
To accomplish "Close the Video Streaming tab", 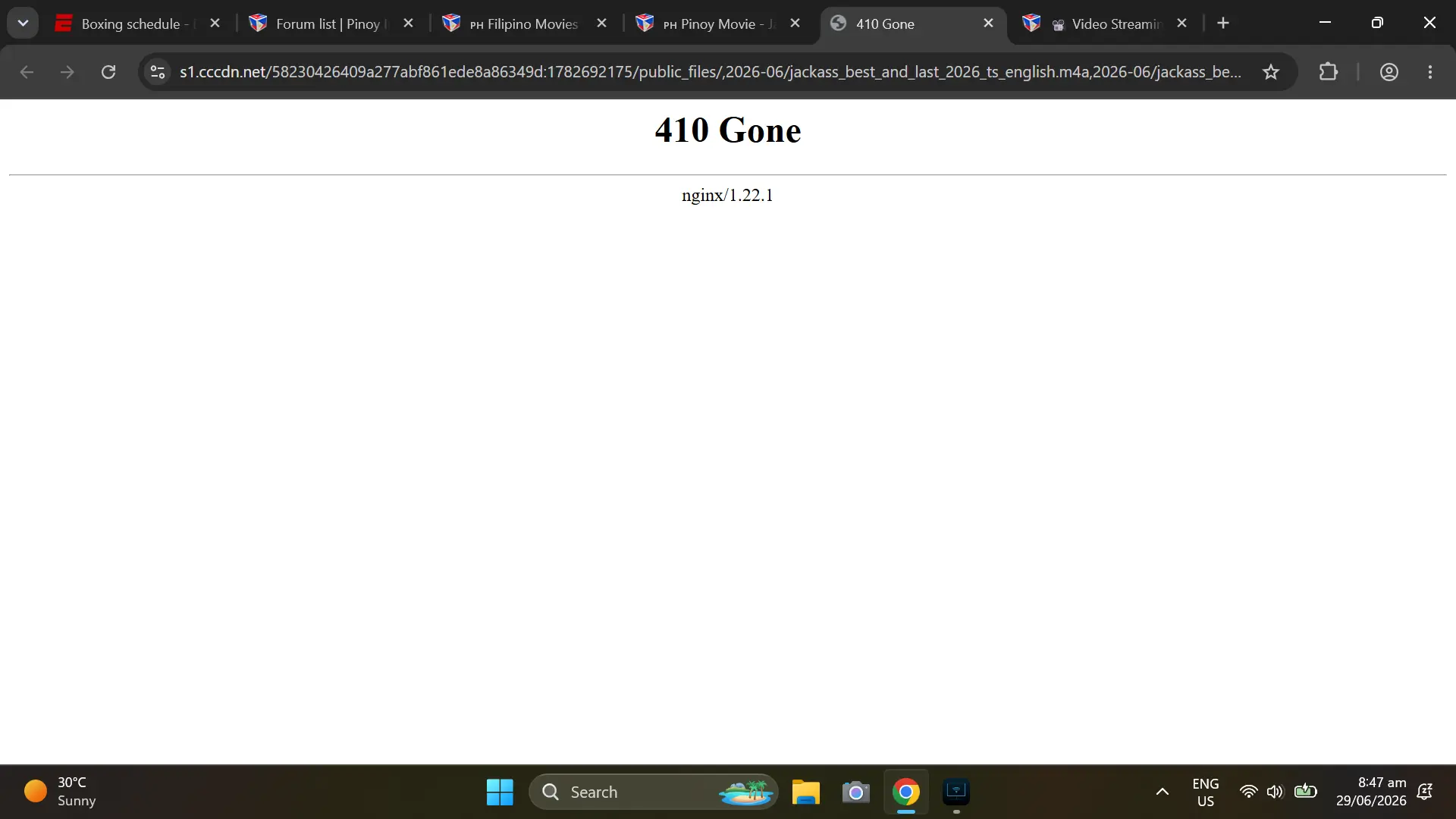I will 1182,24.
